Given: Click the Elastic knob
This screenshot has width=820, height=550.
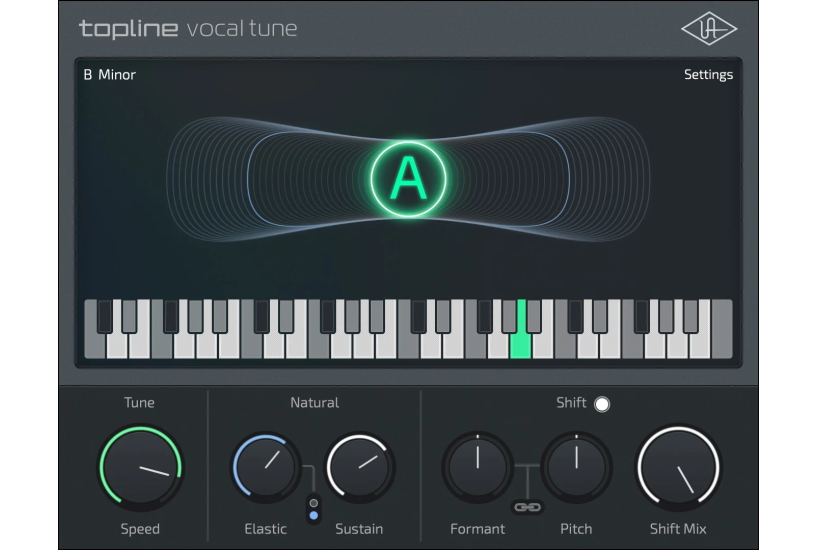Looking at the screenshot, I should [x=267, y=466].
